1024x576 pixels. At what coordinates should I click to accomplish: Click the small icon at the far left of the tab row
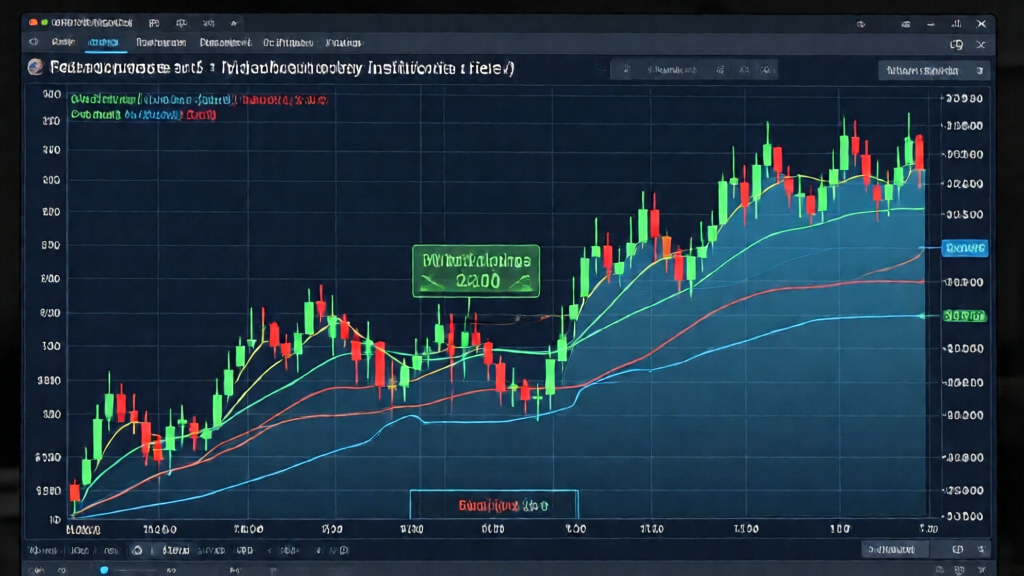[33, 43]
